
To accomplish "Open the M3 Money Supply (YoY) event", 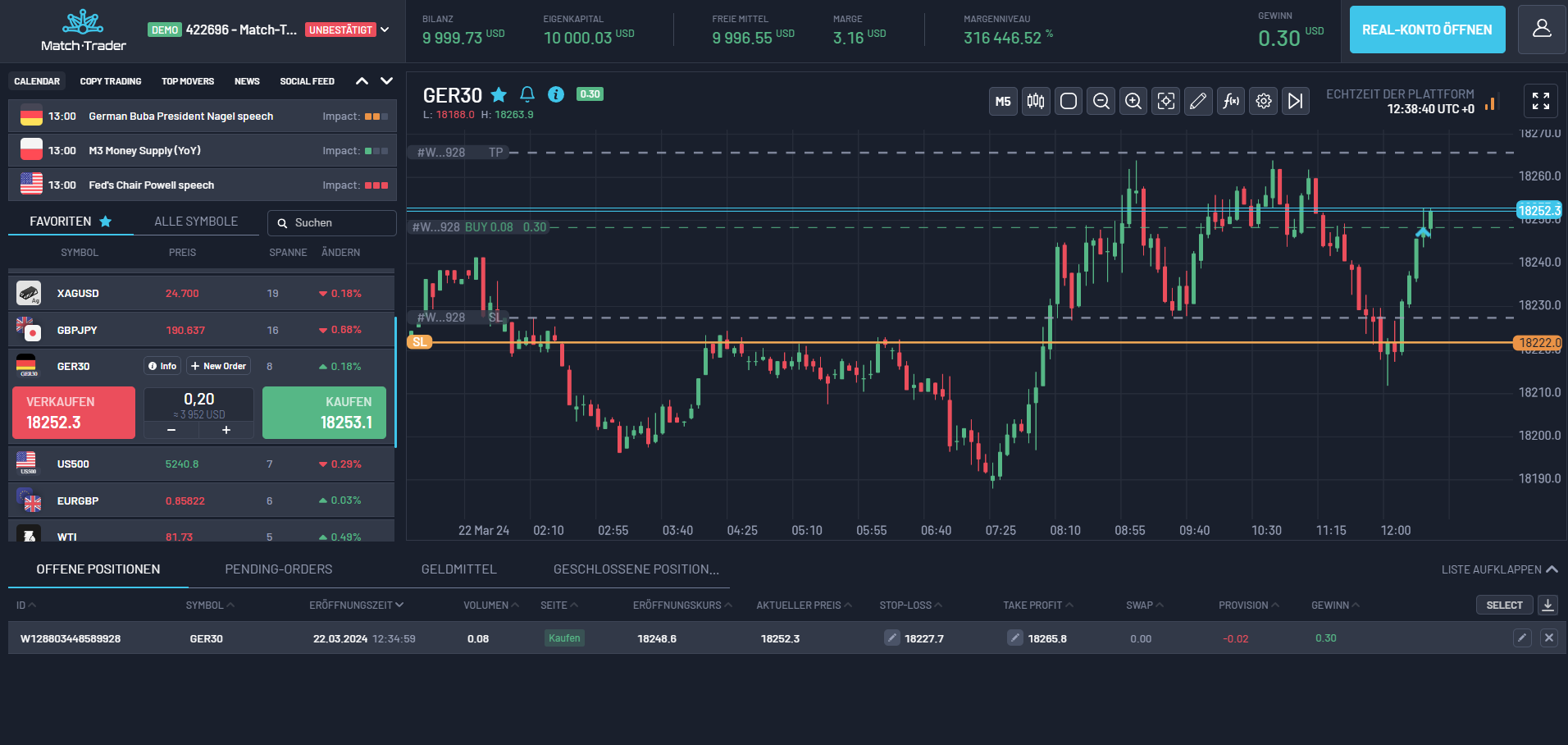I will pyautogui.click(x=203, y=151).
